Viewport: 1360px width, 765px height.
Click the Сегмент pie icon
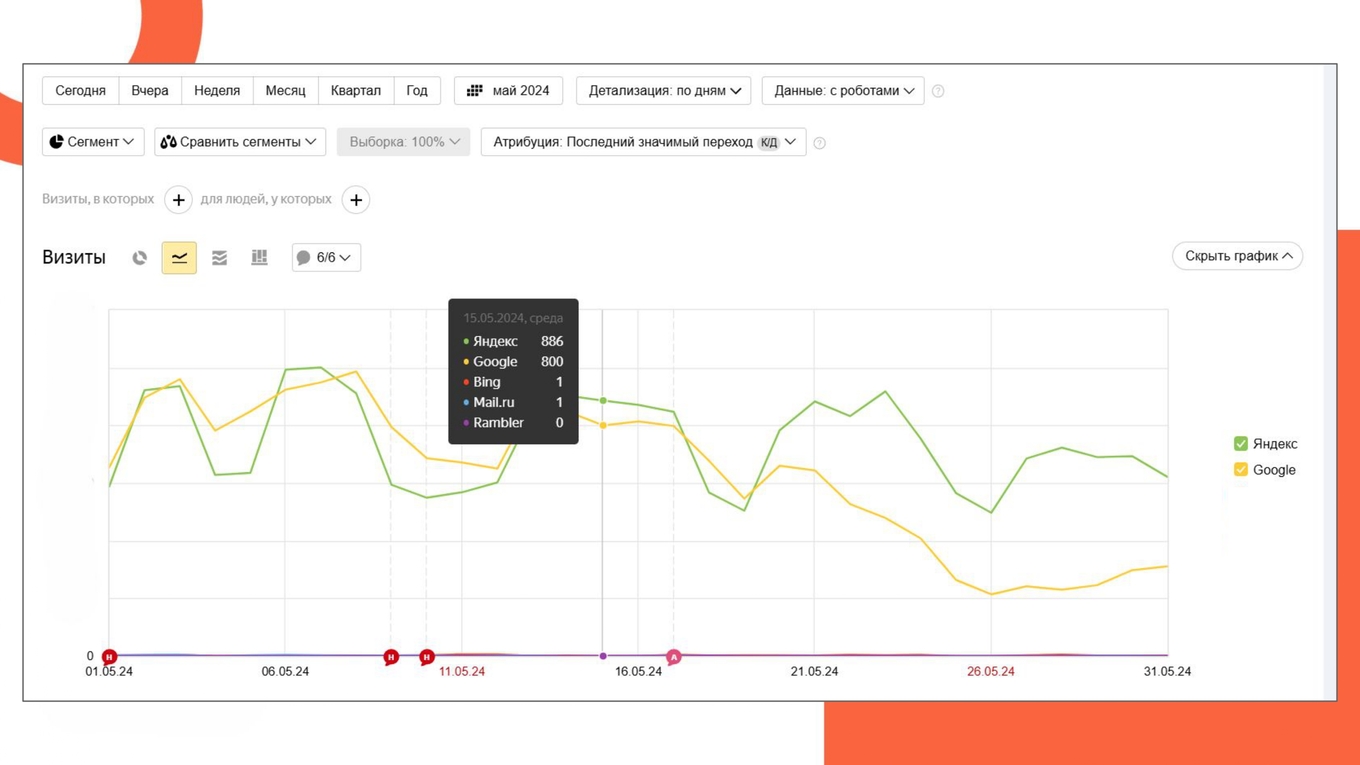point(57,141)
